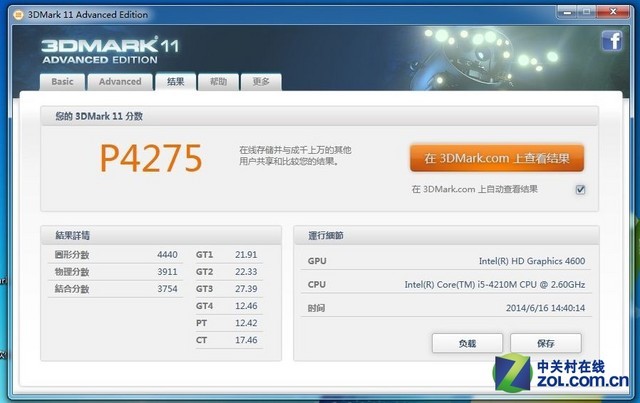Click the GT3 value 27.39
Viewport: 640px width, 403px height.
tap(246, 289)
